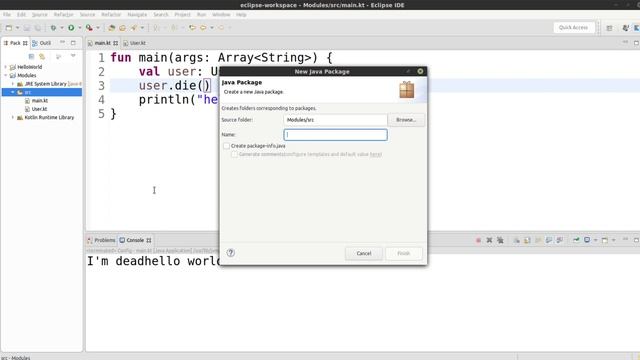Open Package Explorer view menu triangle

click(73, 56)
